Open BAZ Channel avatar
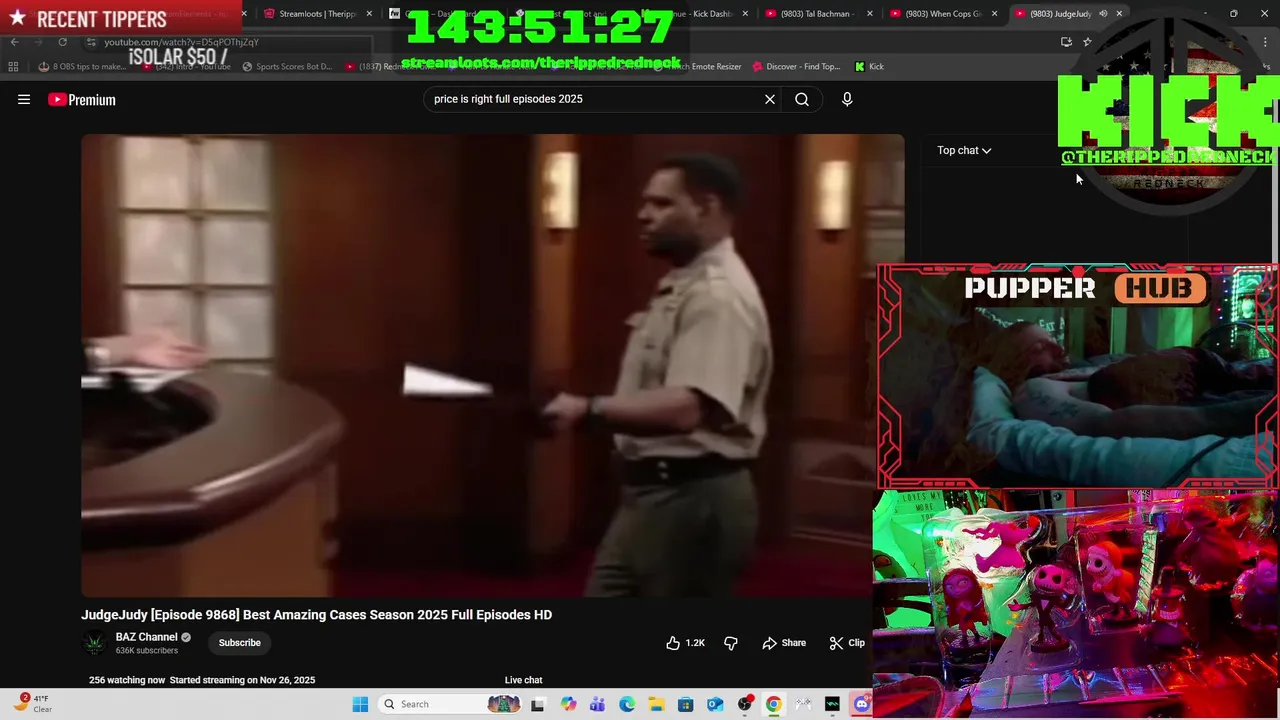1280x720 pixels. click(x=95, y=643)
